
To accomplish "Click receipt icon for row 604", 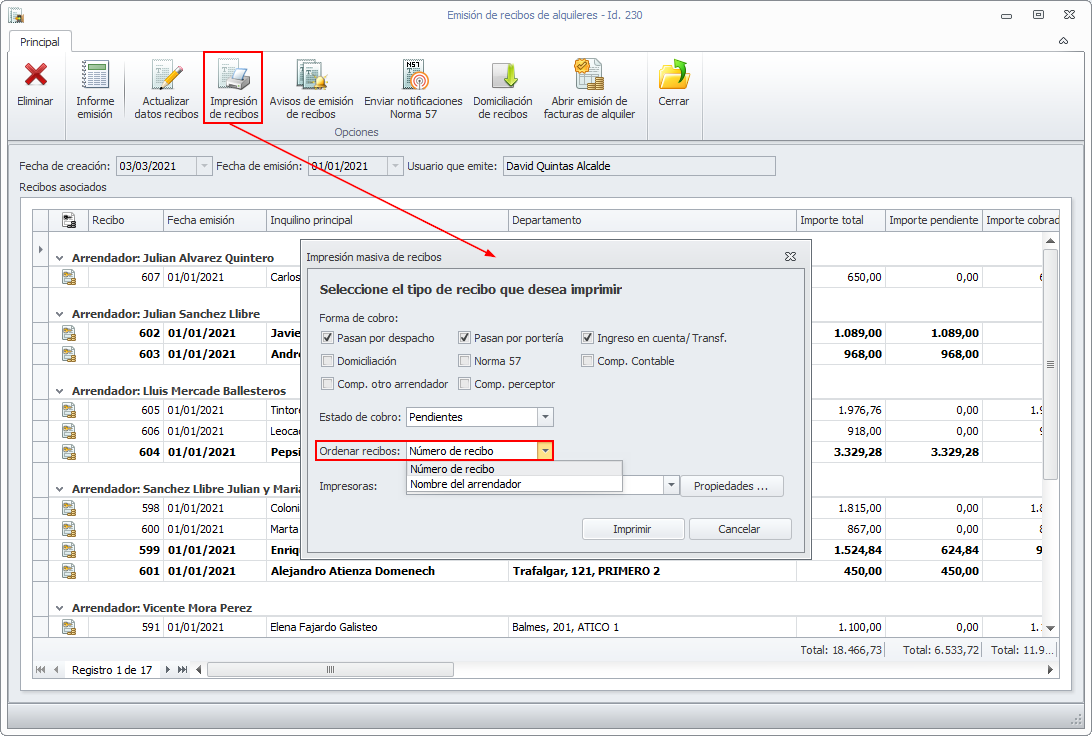I will pyautogui.click(x=68, y=452).
